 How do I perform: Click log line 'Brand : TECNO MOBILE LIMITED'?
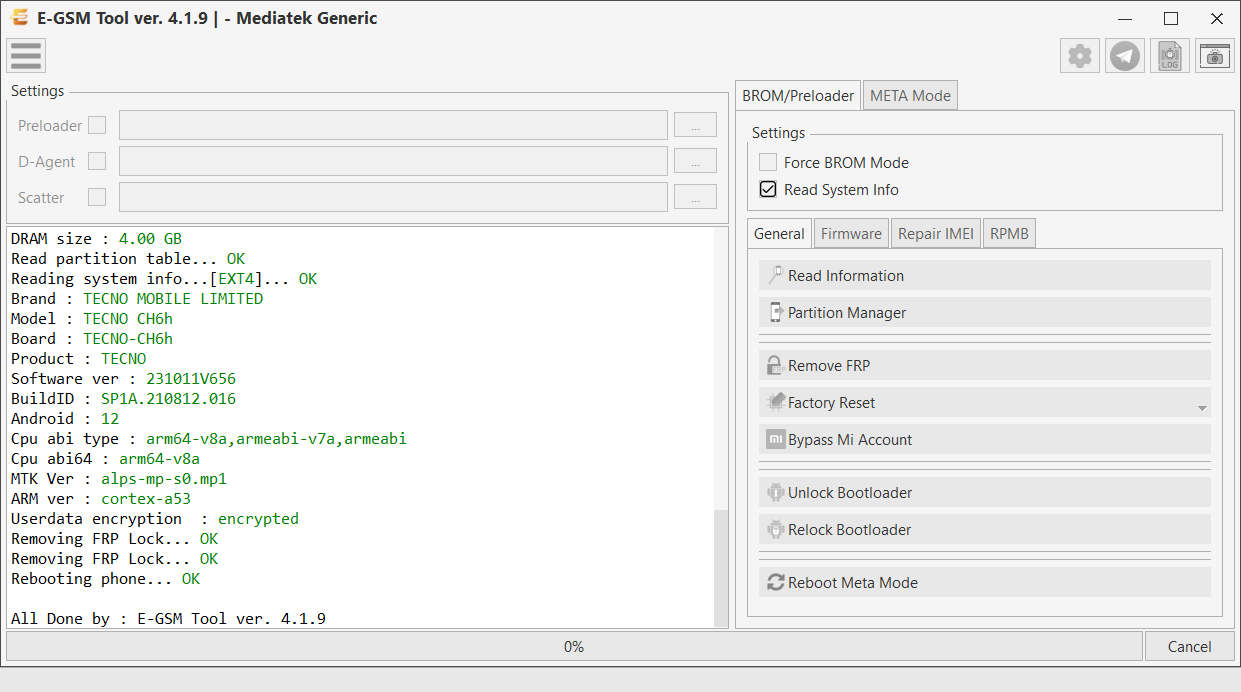click(x=137, y=298)
